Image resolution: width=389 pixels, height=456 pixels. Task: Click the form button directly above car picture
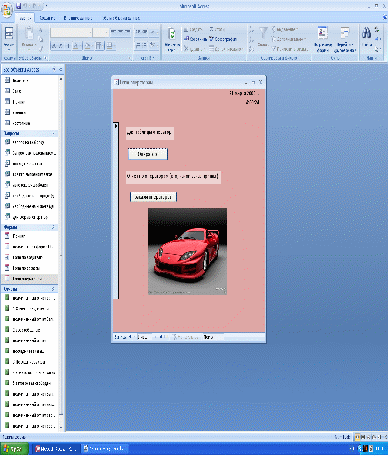pyautogui.click(x=153, y=197)
